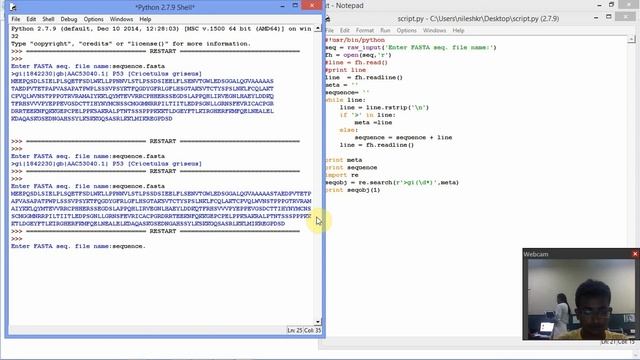Click the Notepad window title text
Image resolution: width=640 pixels, height=360 pixels.
tap(345, 5)
